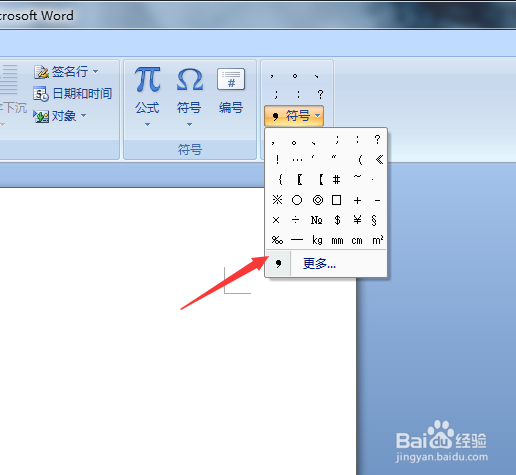
Task: Insert the 。 period from the ribbon quick symbols
Action: pyautogui.click(x=295, y=76)
